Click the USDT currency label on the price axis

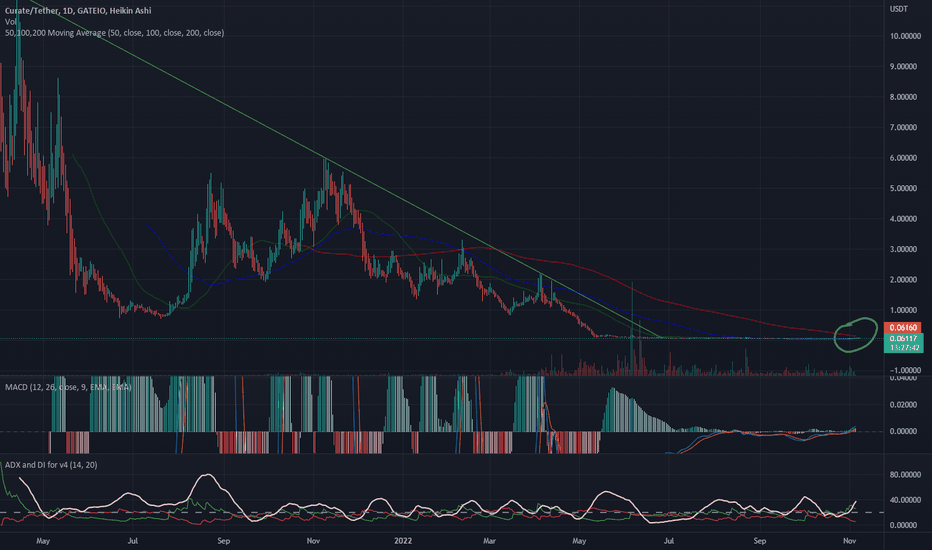click(898, 9)
